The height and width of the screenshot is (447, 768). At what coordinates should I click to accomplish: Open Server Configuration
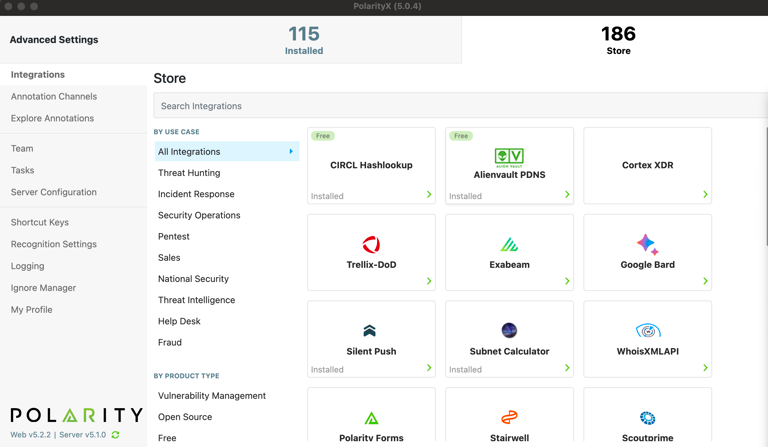click(54, 192)
